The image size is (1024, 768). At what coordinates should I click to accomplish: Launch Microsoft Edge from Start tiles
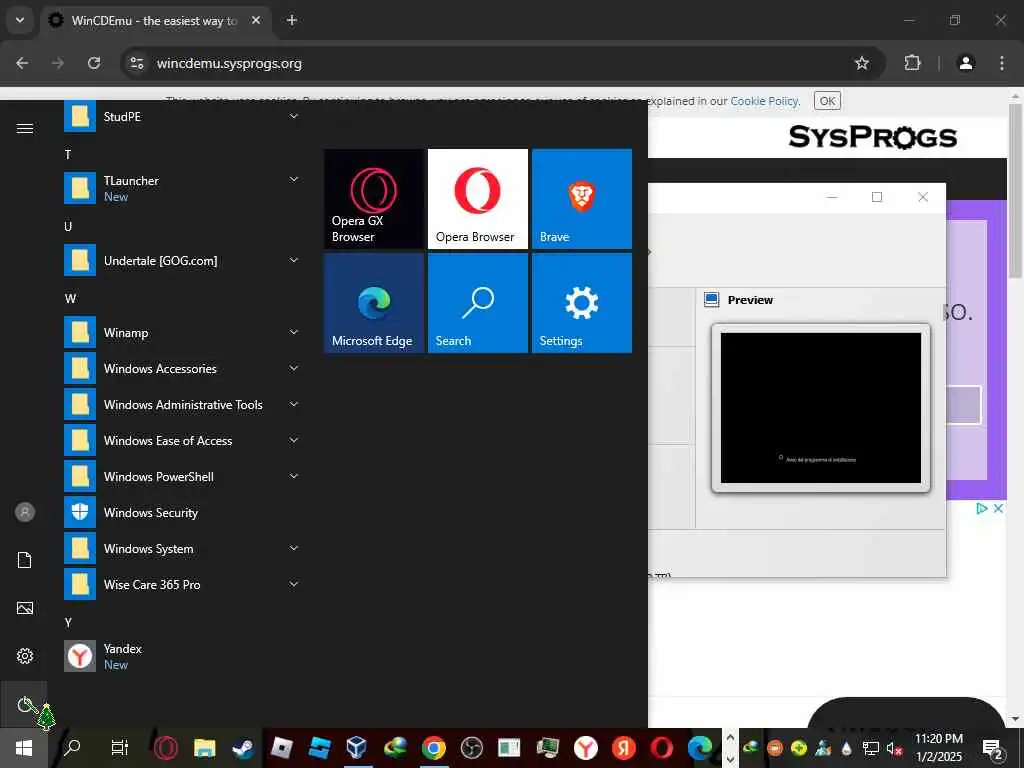[x=374, y=303]
